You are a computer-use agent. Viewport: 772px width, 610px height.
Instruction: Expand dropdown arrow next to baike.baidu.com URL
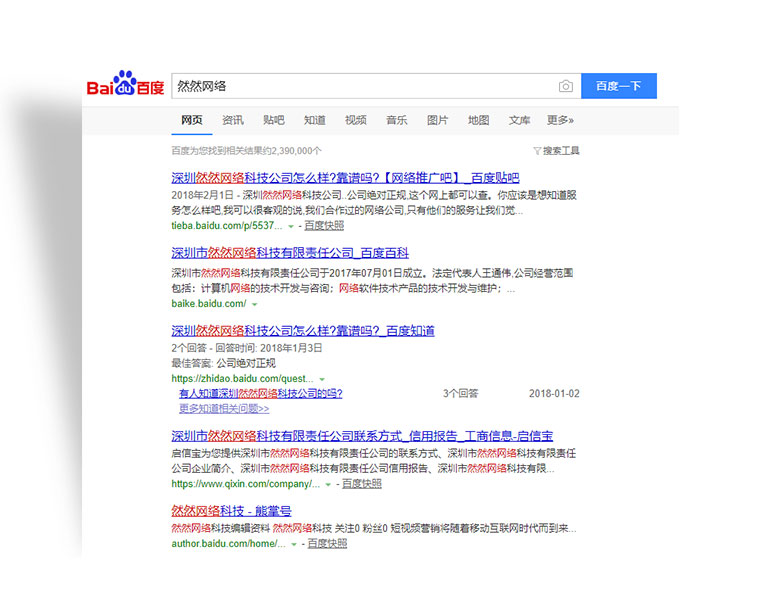point(255,304)
